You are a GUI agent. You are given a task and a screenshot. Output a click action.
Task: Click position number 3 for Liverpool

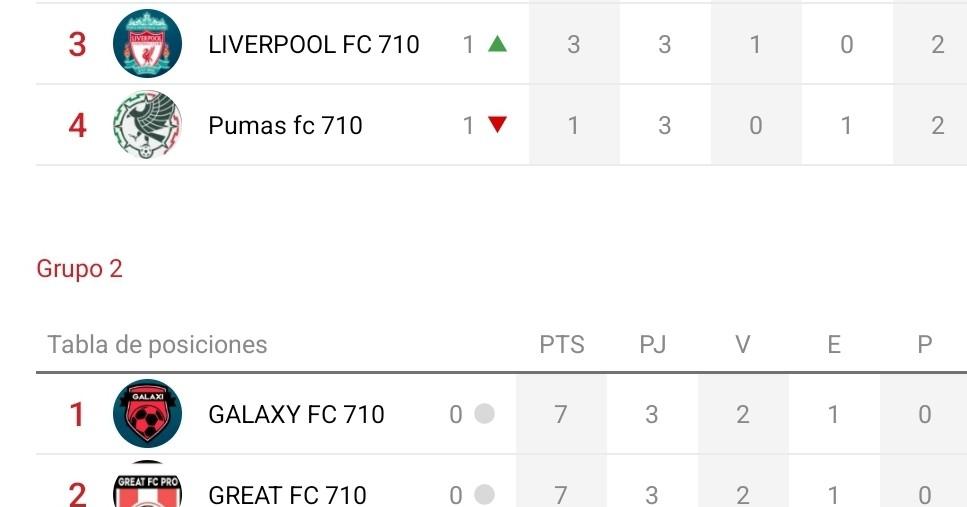click(77, 44)
